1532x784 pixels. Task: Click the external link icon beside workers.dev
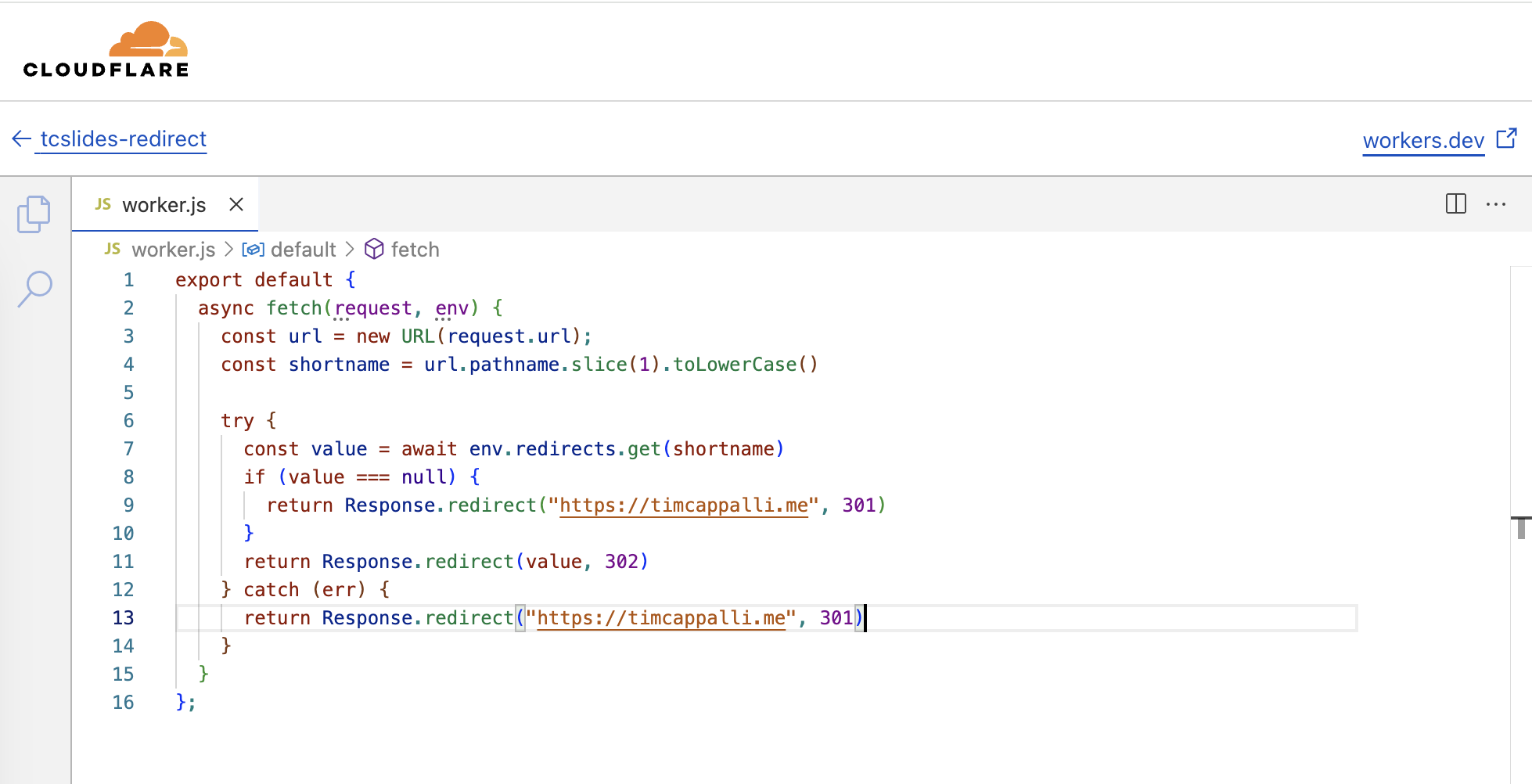click(x=1506, y=138)
